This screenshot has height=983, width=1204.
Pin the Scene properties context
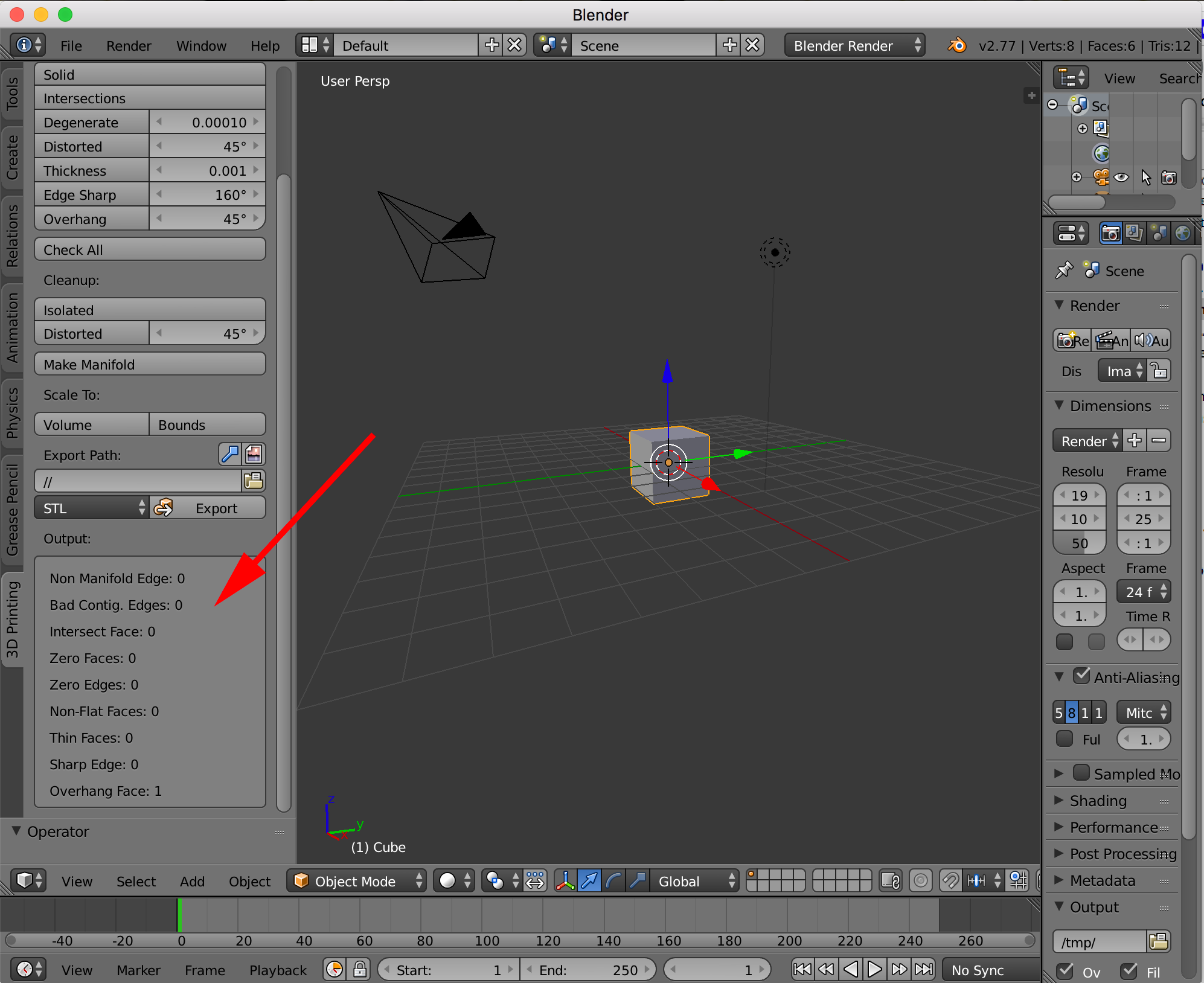[1064, 271]
